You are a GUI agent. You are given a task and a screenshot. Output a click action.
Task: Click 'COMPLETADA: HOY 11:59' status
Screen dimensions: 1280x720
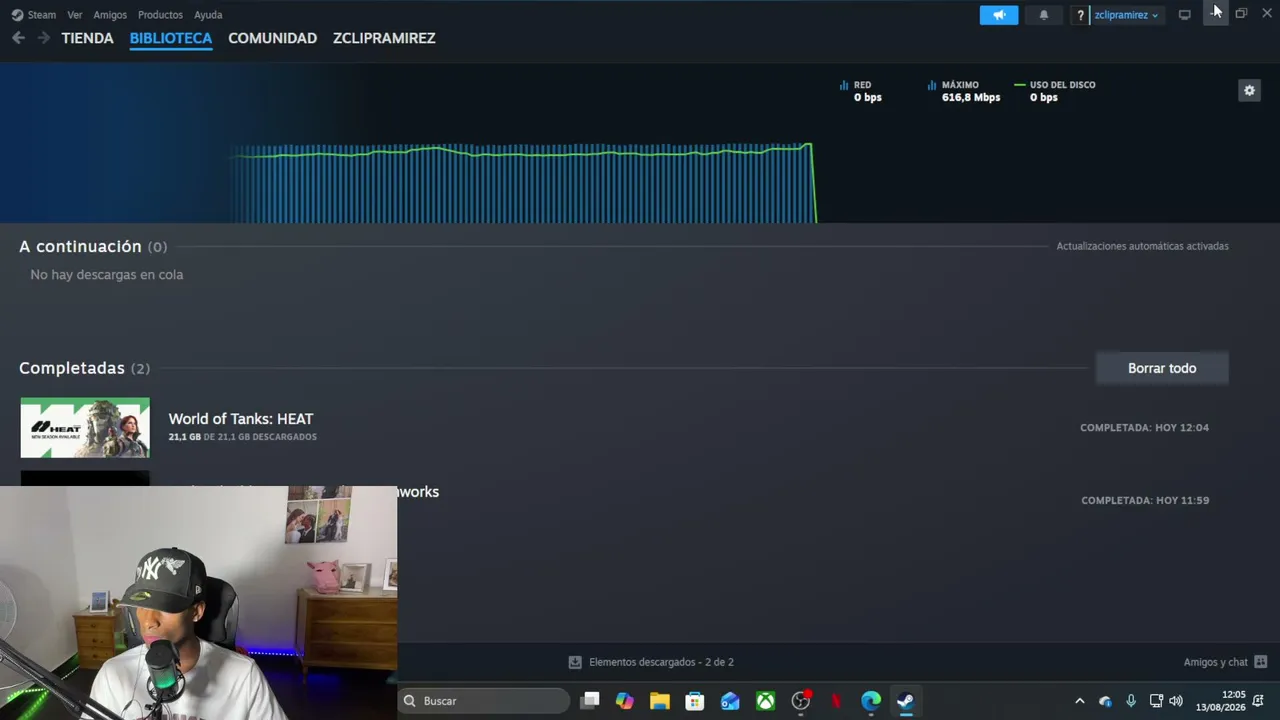(1145, 500)
